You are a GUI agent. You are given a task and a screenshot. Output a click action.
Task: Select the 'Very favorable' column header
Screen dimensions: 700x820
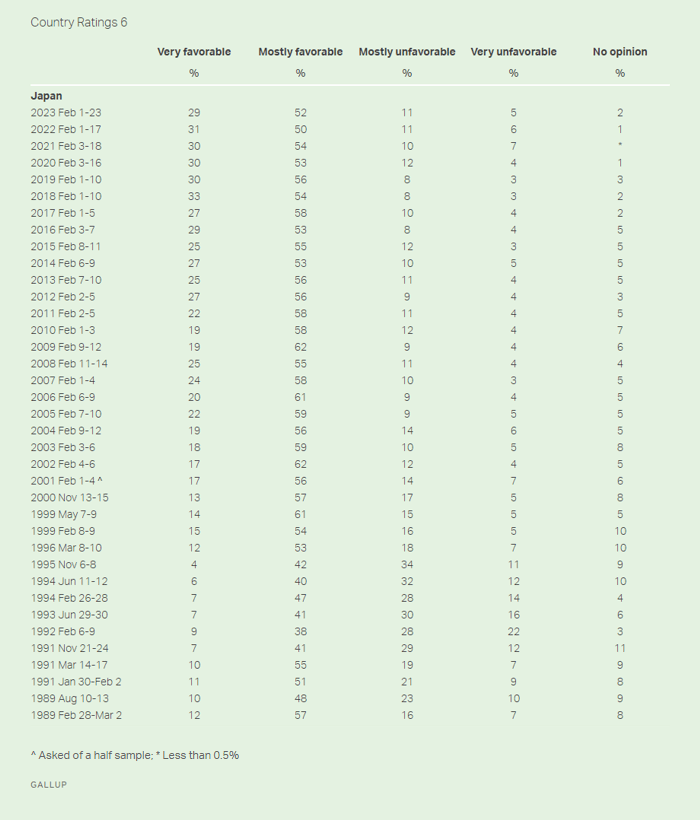point(193,52)
